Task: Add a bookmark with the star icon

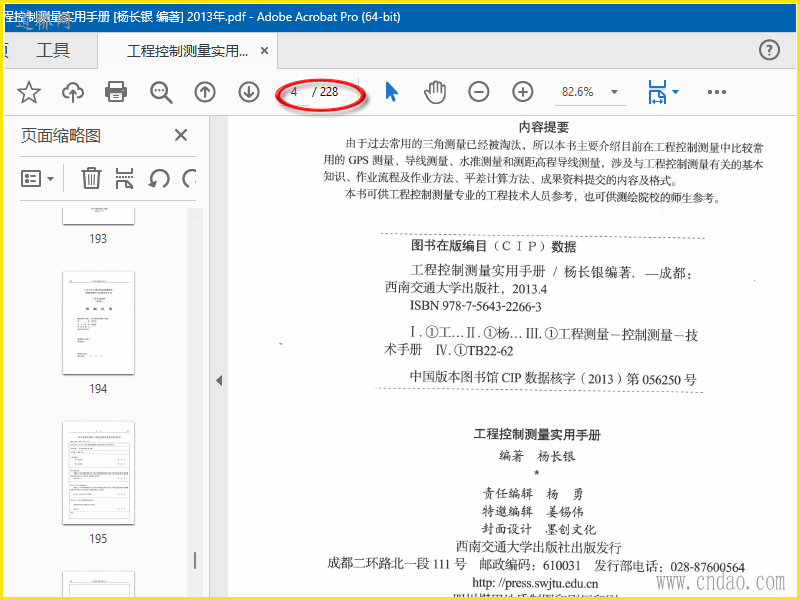Action: [x=29, y=92]
